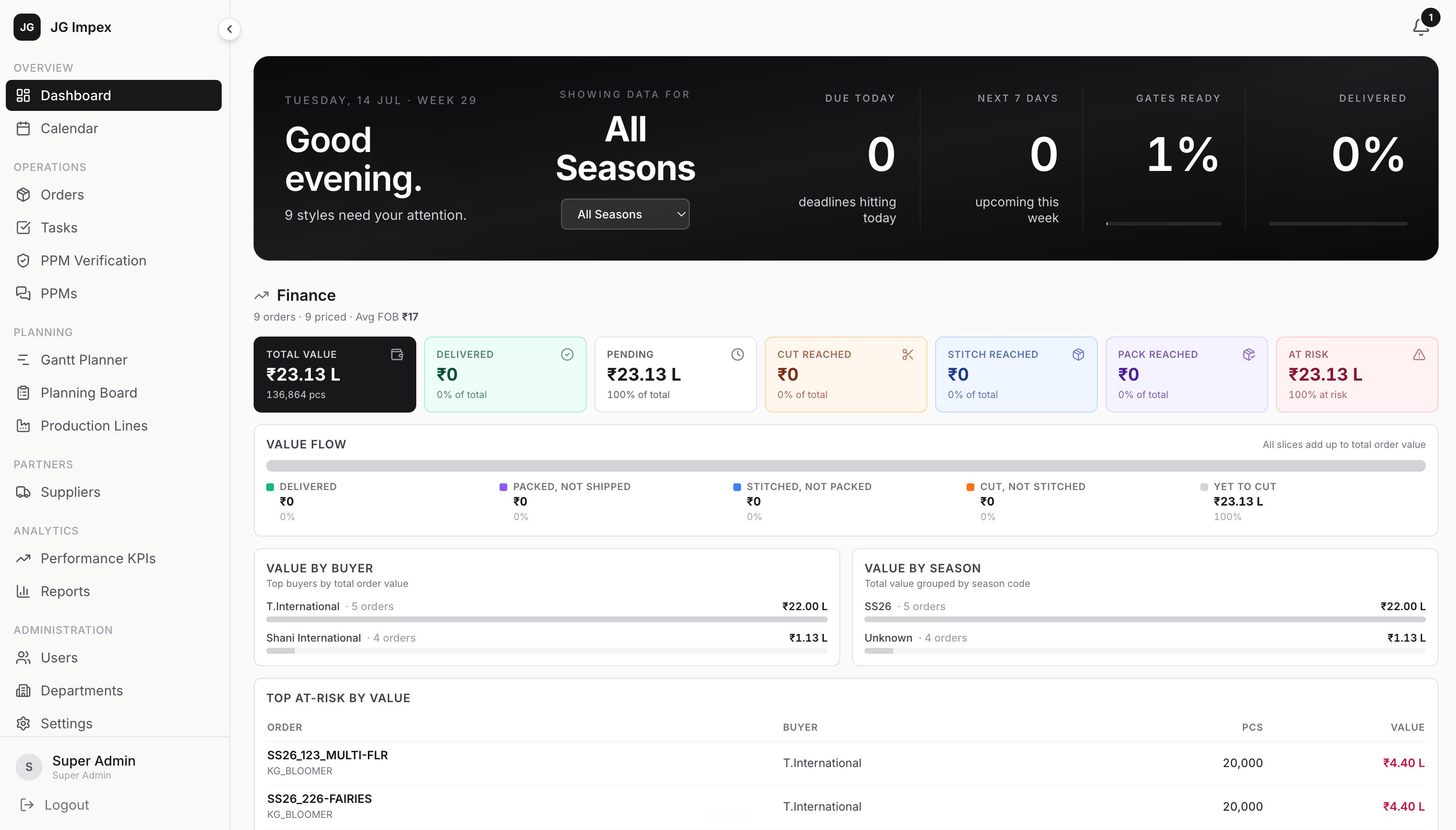Click the Calendar icon in sidebar
This screenshot has height=830, width=1456.
[23, 128]
